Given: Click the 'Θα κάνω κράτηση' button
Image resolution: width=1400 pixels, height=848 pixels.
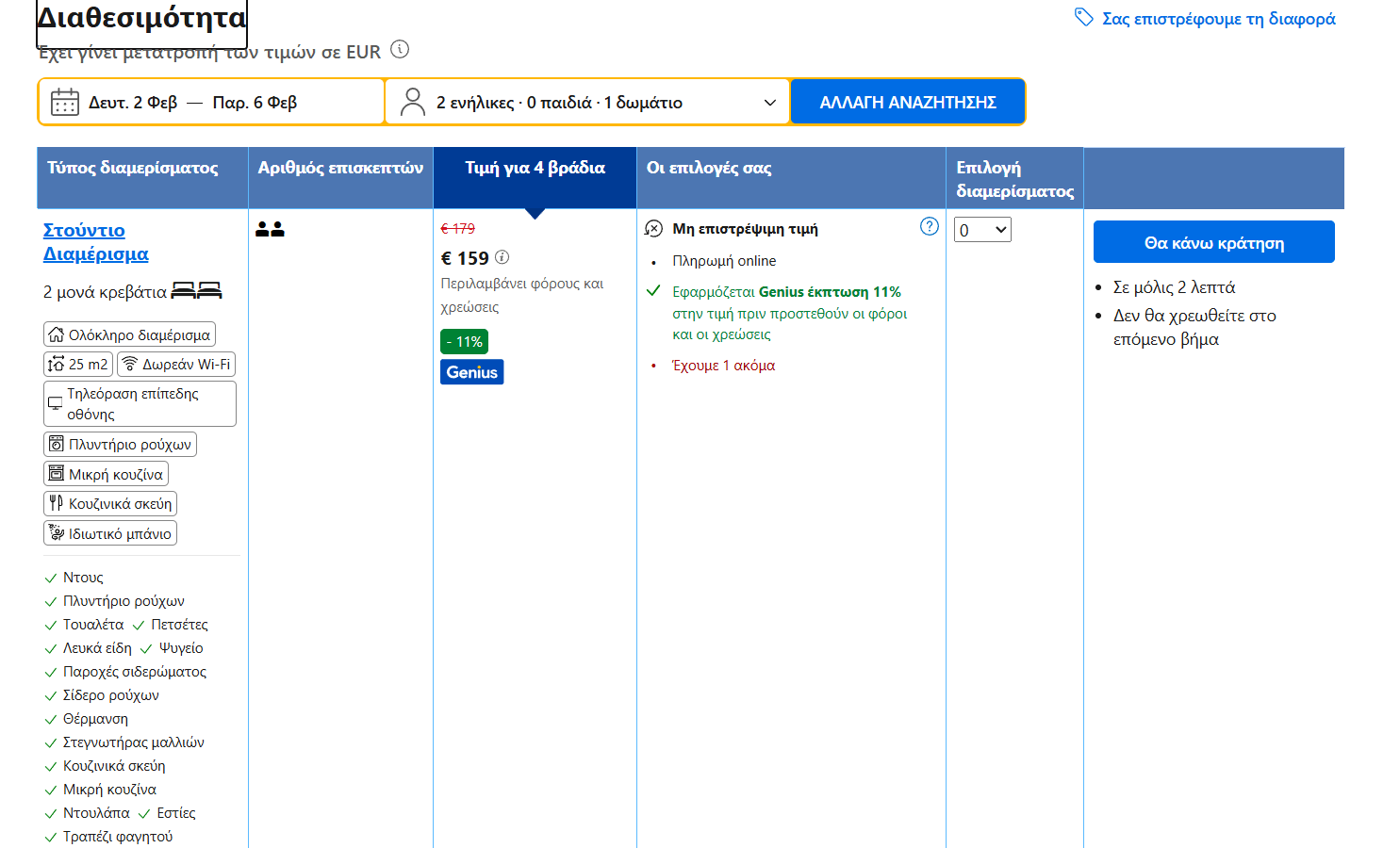Looking at the screenshot, I should tap(1213, 242).
